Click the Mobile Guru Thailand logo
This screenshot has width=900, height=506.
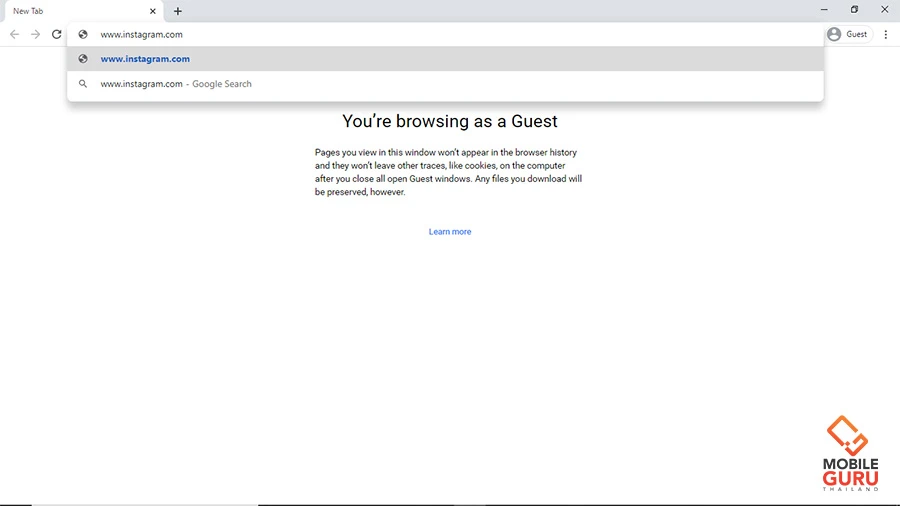849,454
